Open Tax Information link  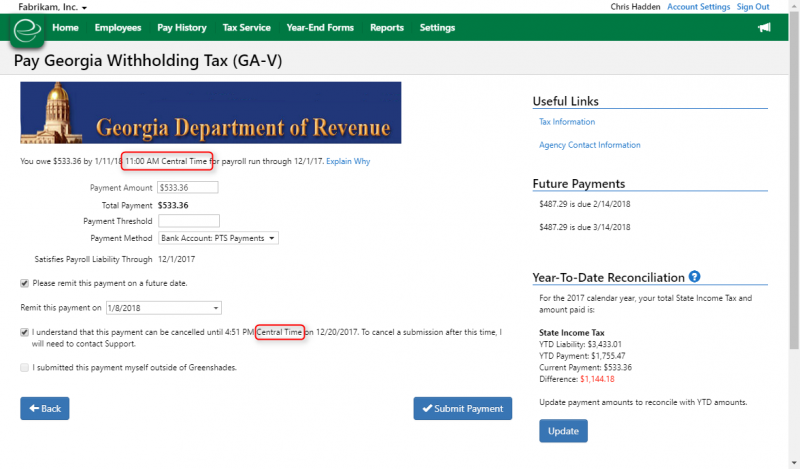567,122
